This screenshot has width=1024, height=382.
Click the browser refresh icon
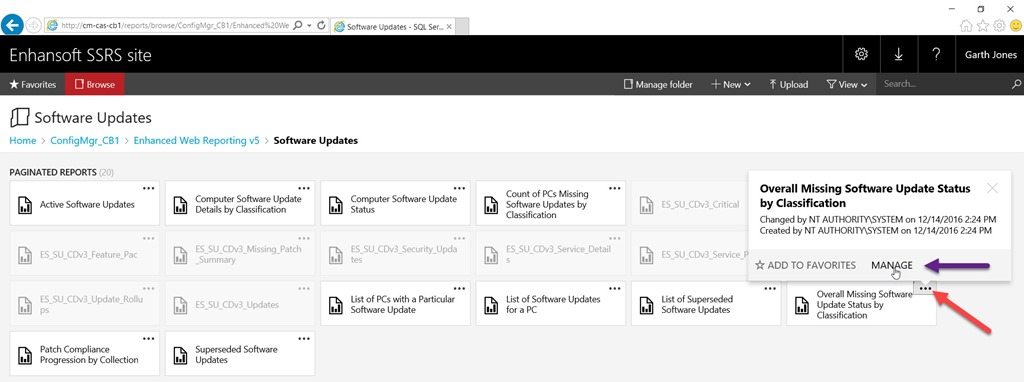tap(321, 25)
